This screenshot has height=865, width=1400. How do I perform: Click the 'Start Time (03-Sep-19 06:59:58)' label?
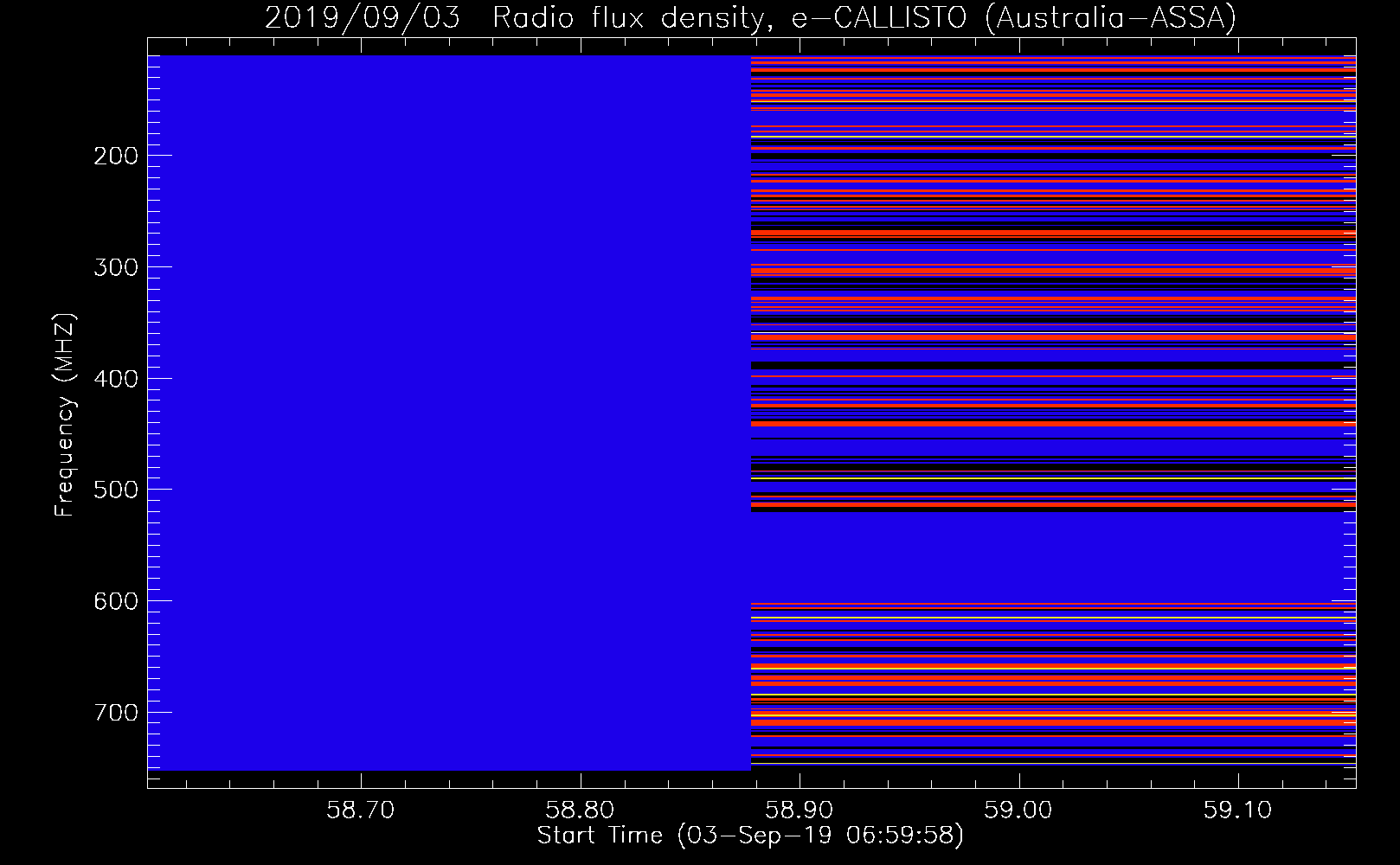point(750,836)
